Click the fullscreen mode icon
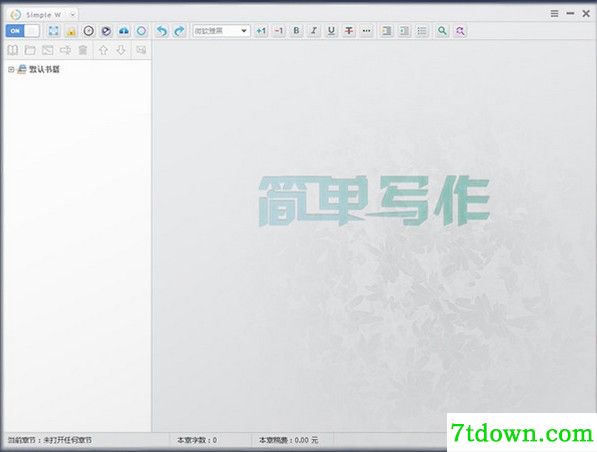The width and height of the screenshot is (597, 452). coord(54,31)
